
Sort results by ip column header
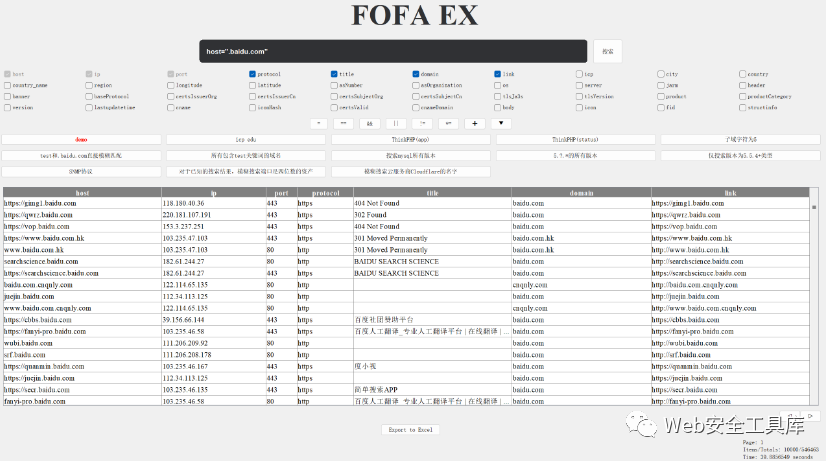click(x=214, y=193)
